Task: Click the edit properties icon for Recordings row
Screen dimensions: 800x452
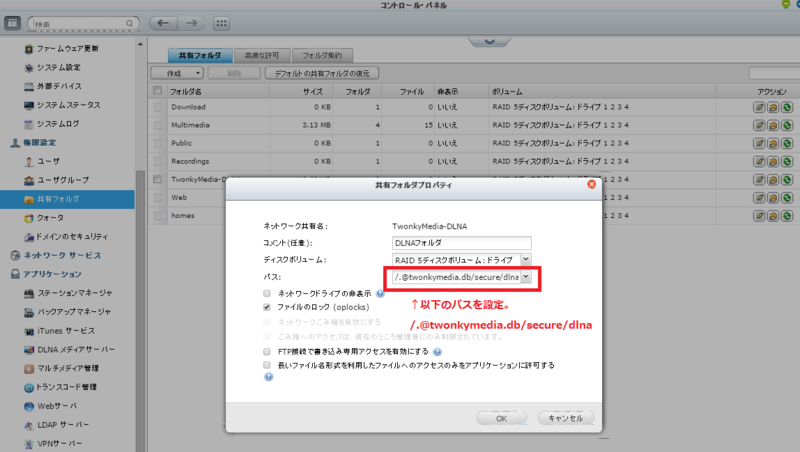Action: (759, 162)
